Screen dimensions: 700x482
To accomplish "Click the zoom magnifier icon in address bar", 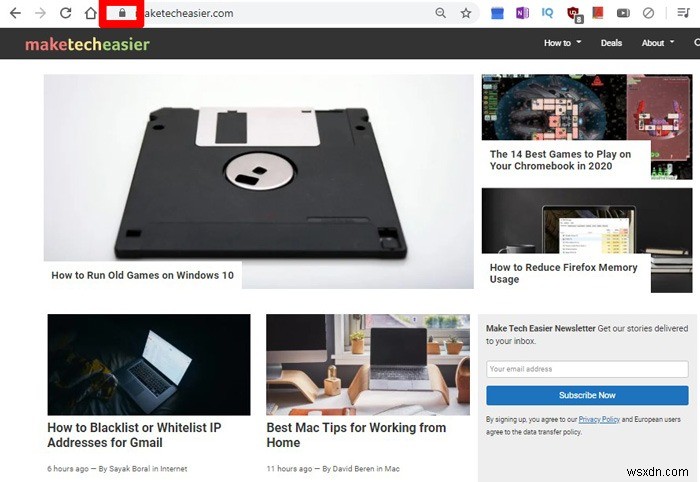I will point(441,13).
